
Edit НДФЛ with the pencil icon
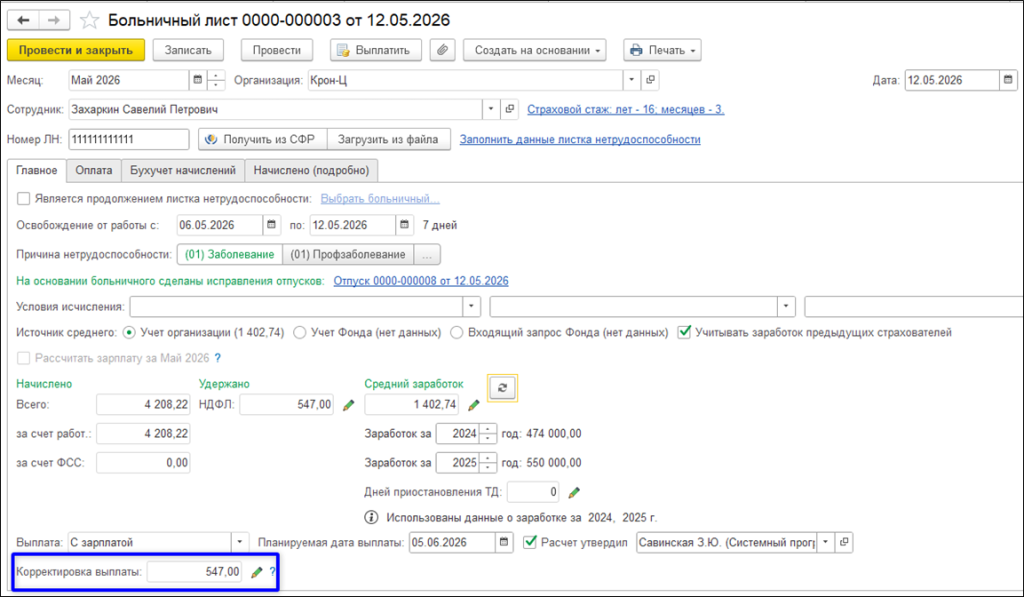coord(348,405)
